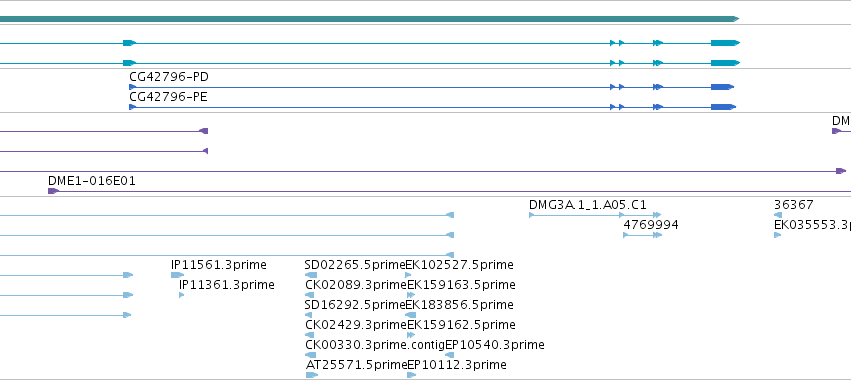Select the thick teal gene bar at top
Screen dimensions: 851x380
click(x=369, y=19)
